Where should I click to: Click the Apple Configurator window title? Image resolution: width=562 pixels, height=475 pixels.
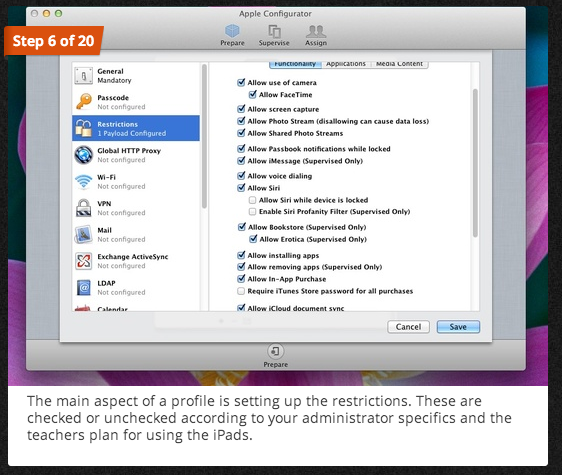275,14
